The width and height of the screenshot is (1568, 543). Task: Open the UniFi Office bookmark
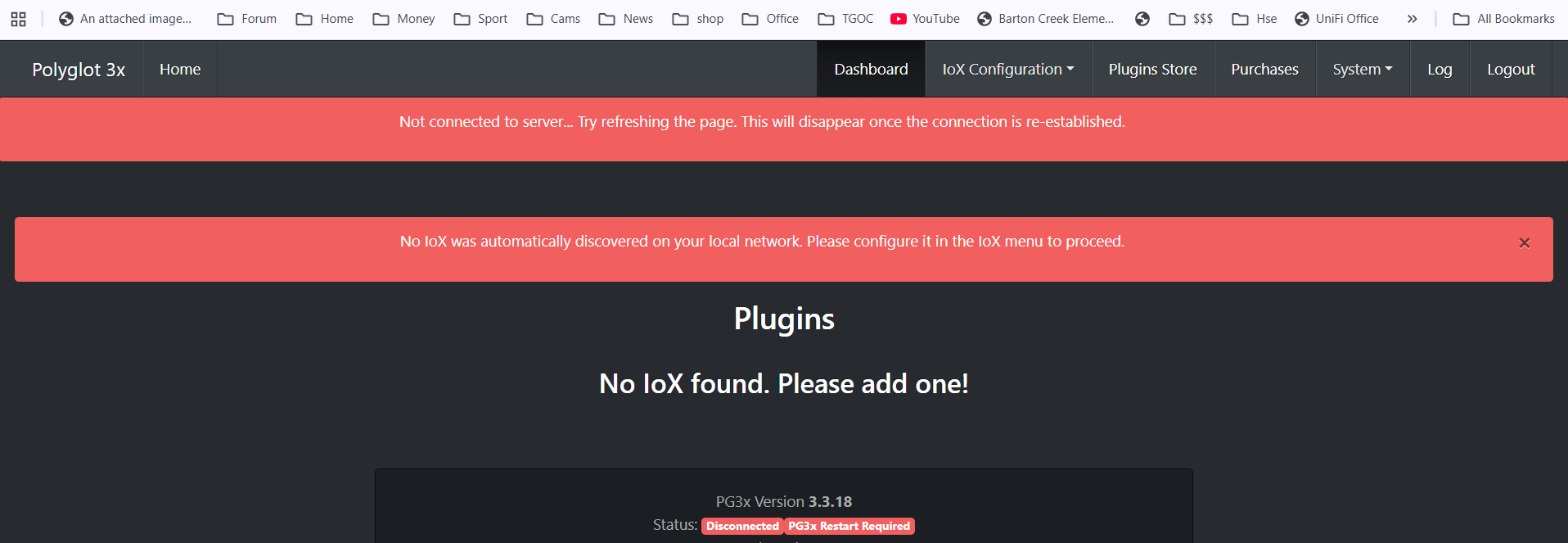click(1336, 19)
